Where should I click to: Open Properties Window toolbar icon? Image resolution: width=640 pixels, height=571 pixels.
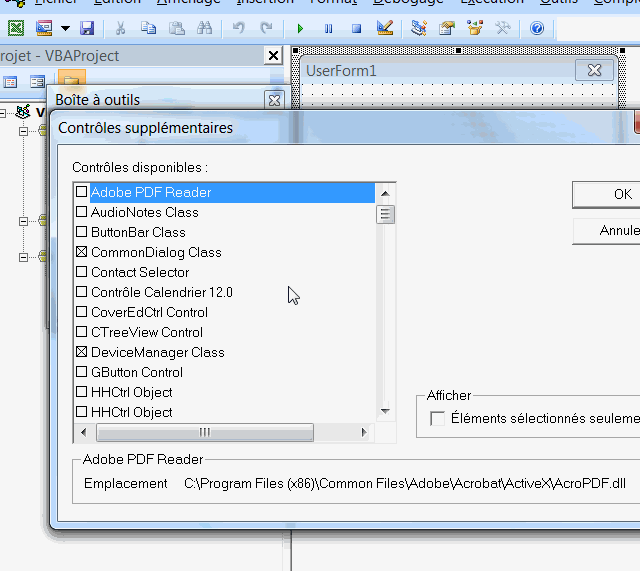point(447,28)
